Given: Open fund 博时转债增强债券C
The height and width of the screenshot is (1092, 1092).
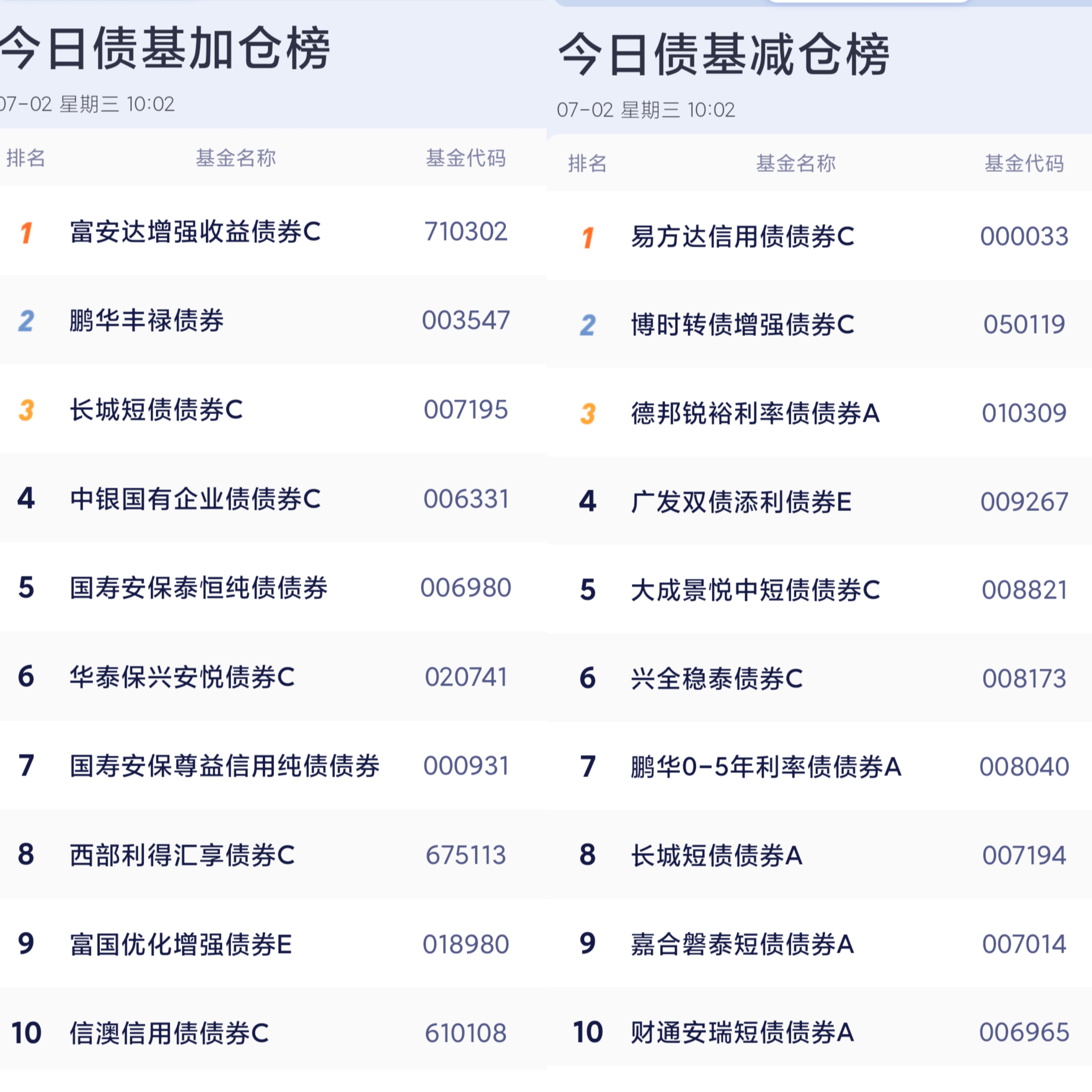Looking at the screenshot, I should 743,324.
